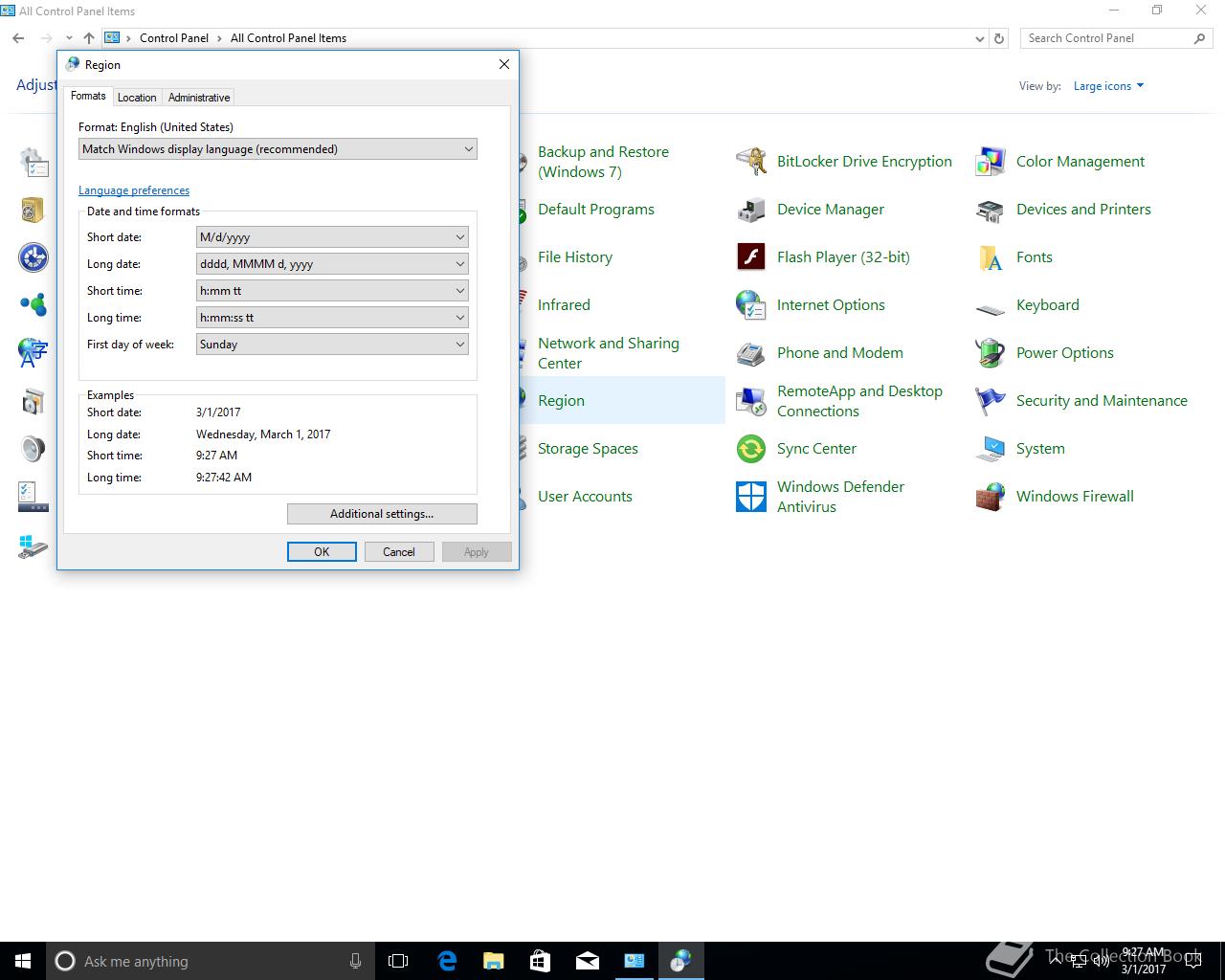Open RemoteApp and Desktop Connections icon
Screen dimensions: 1225x980
coord(751,401)
